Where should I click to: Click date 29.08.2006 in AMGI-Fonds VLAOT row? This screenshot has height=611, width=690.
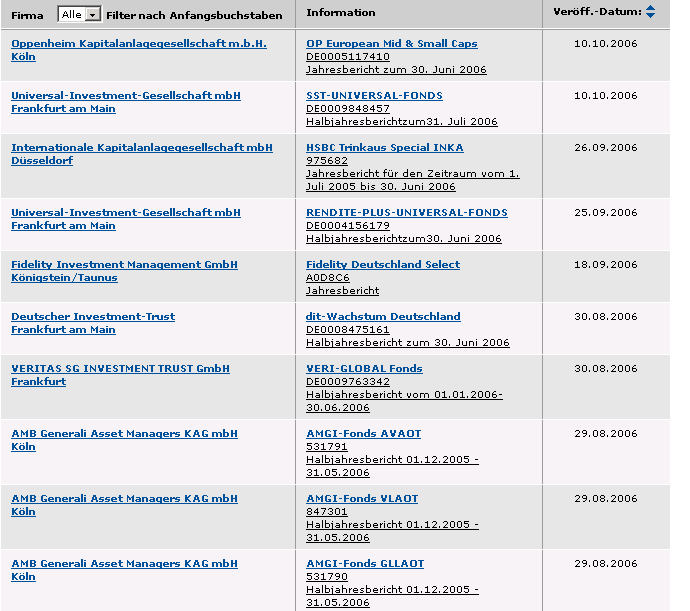click(606, 499)
